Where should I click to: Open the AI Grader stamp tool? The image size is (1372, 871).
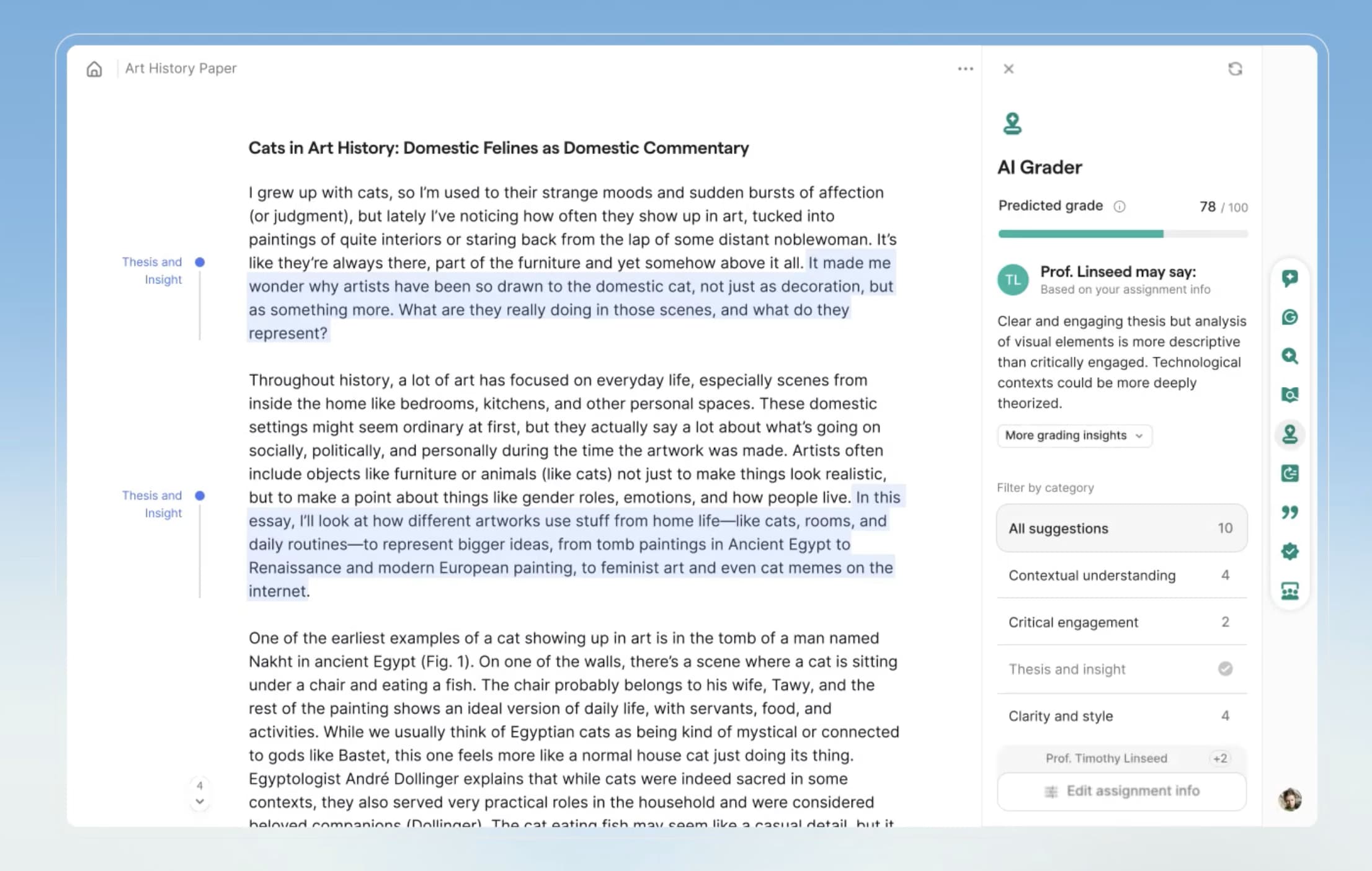point(1290,435)
